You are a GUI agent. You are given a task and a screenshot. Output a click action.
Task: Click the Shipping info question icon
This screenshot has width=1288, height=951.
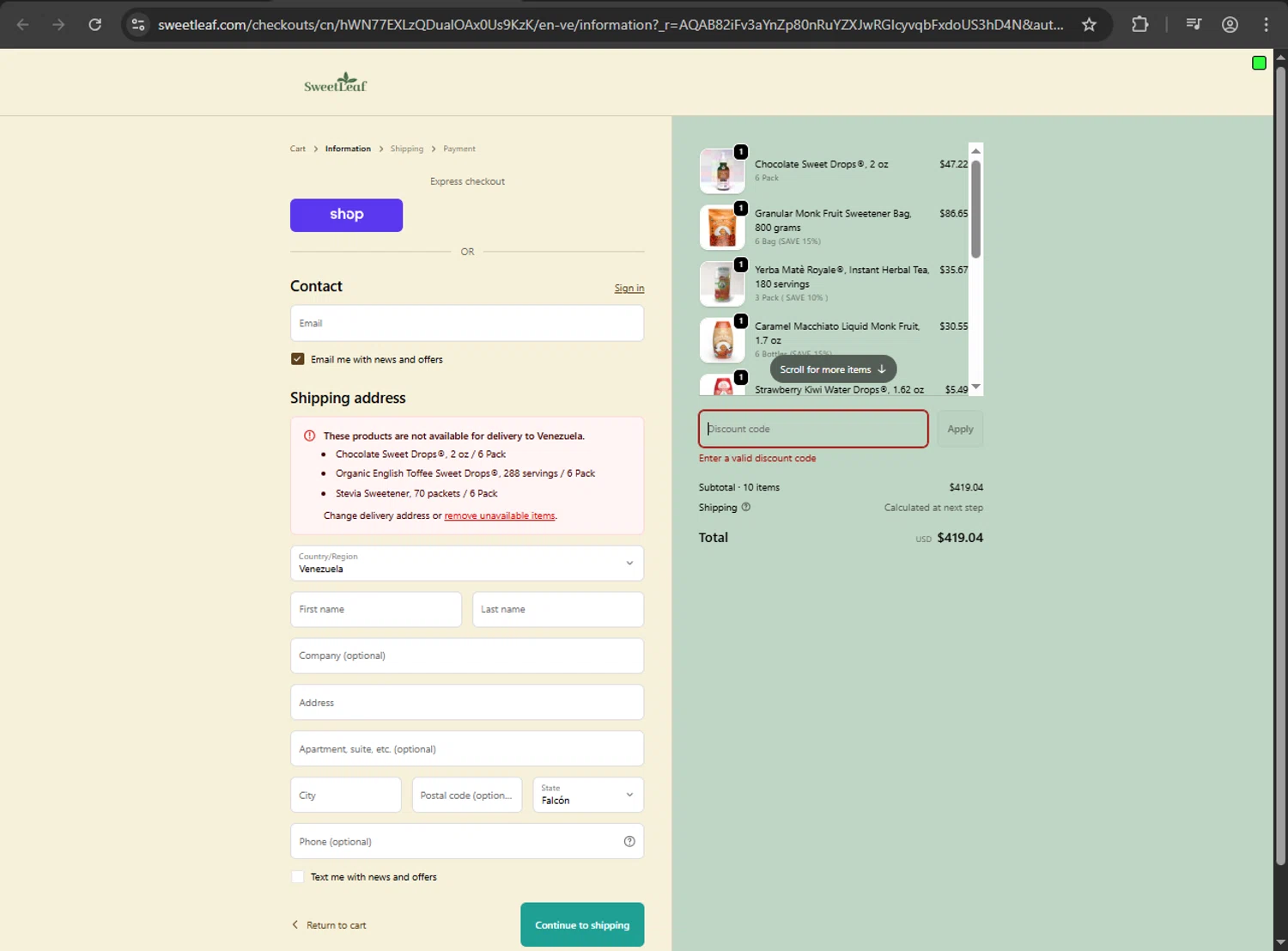(x=746, y=507)
